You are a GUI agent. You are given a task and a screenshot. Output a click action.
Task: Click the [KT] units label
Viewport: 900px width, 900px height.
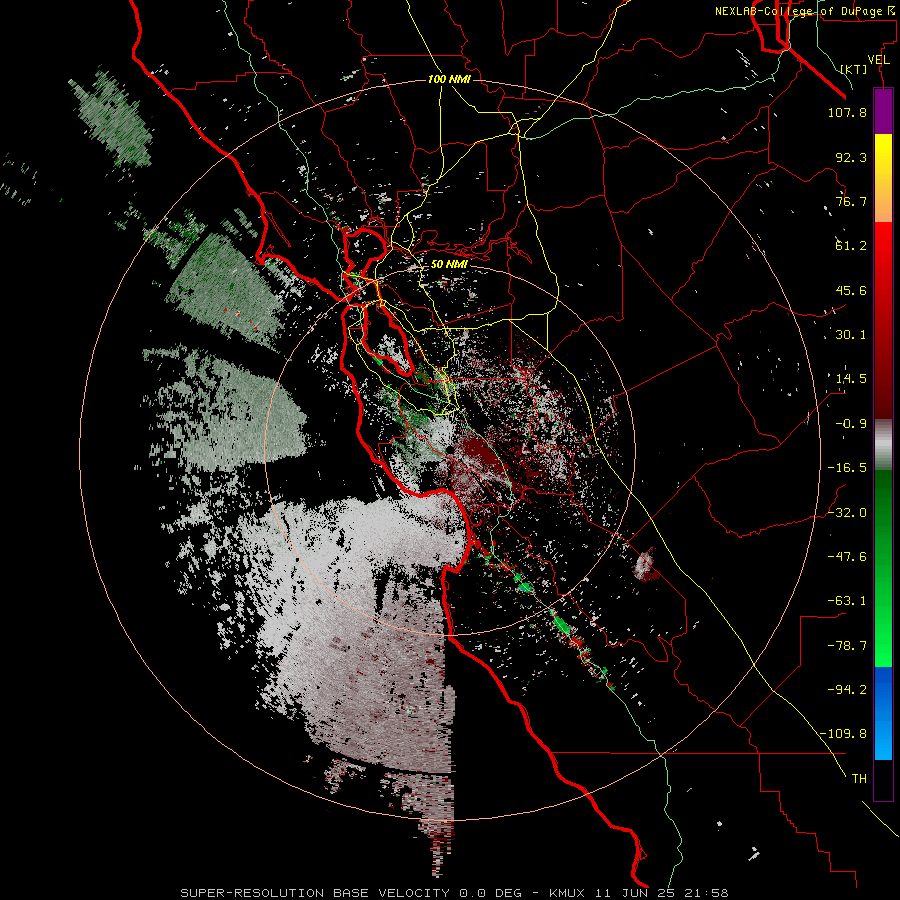point(854,69)
